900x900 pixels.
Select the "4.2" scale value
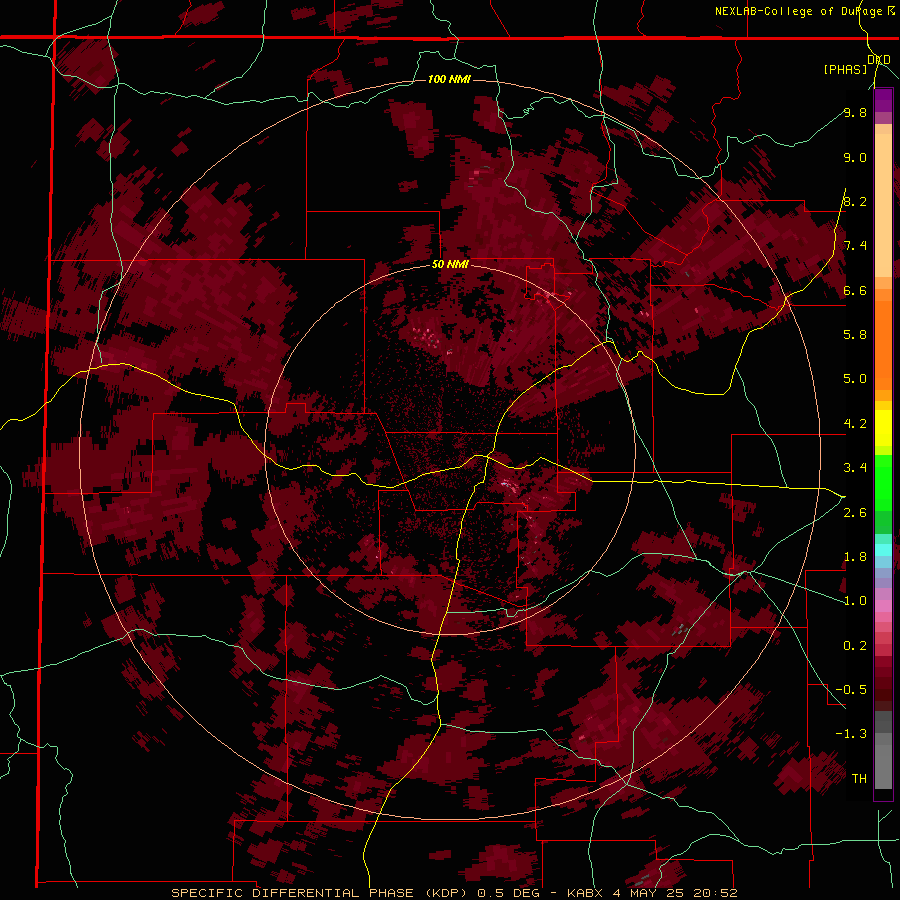click(855, 424)
